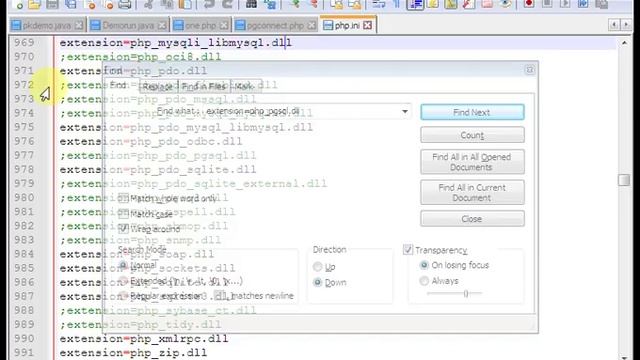Click the Save floppy disk toolbar icon
This screenshot has height=360, width=640.
tap(53, 4)
